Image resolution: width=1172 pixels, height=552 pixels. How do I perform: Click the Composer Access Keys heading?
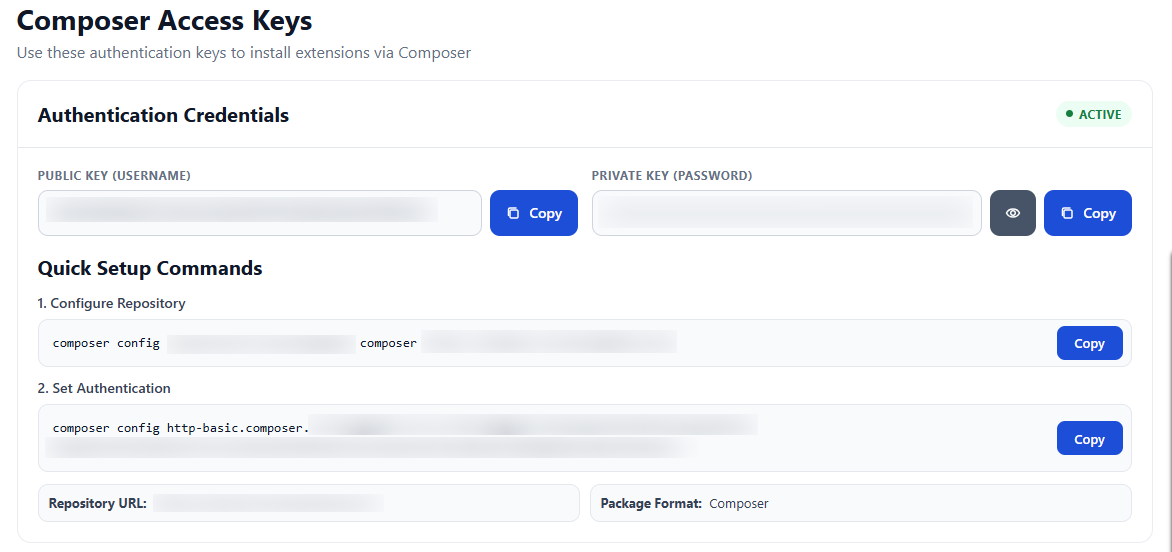[x=165, y=20]
